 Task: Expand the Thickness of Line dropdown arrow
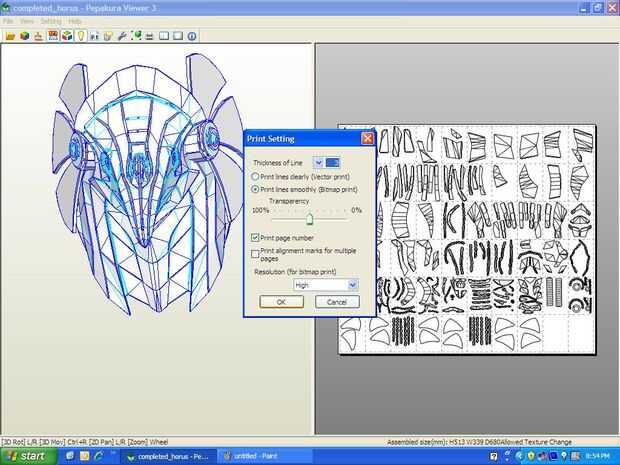(x=318, y=163)
